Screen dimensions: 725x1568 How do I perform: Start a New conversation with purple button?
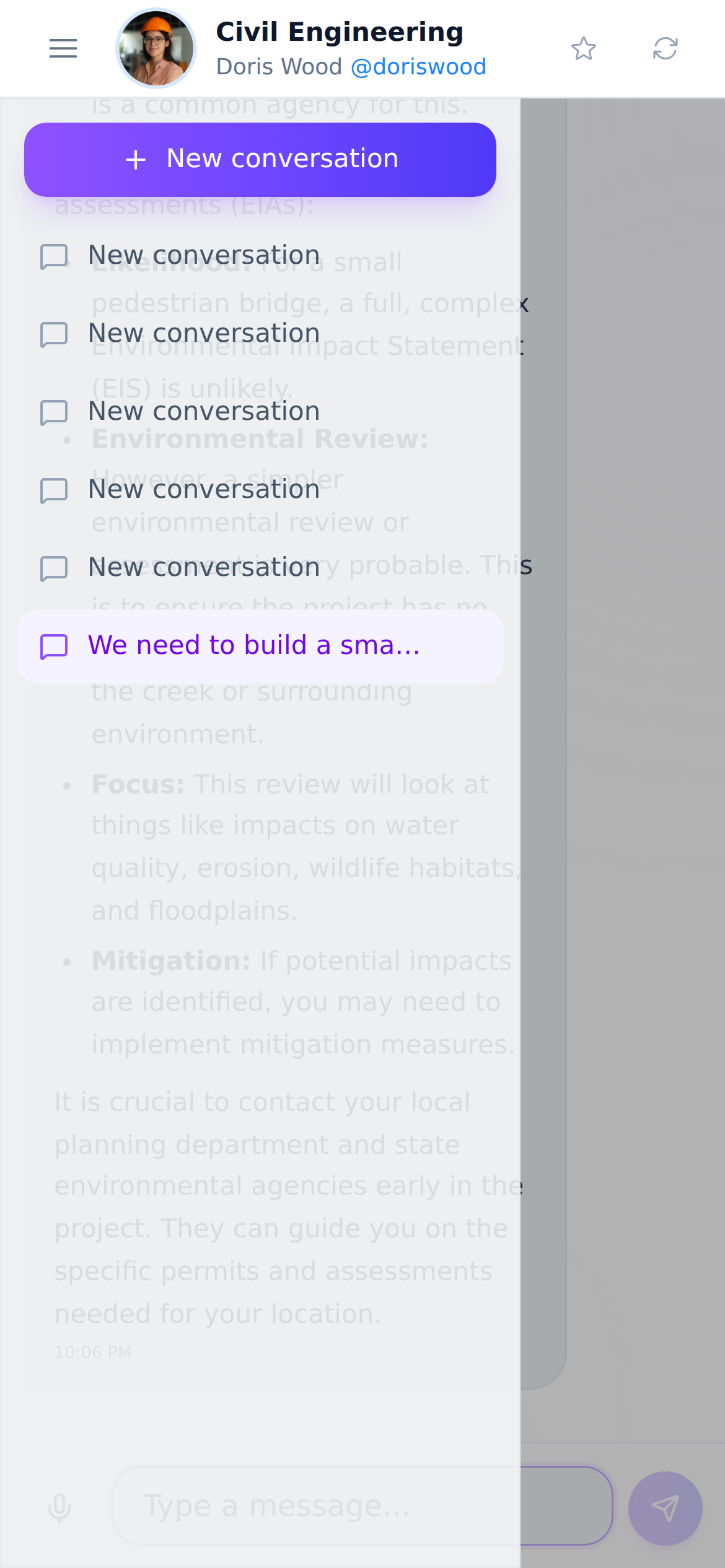coord(260,160)
